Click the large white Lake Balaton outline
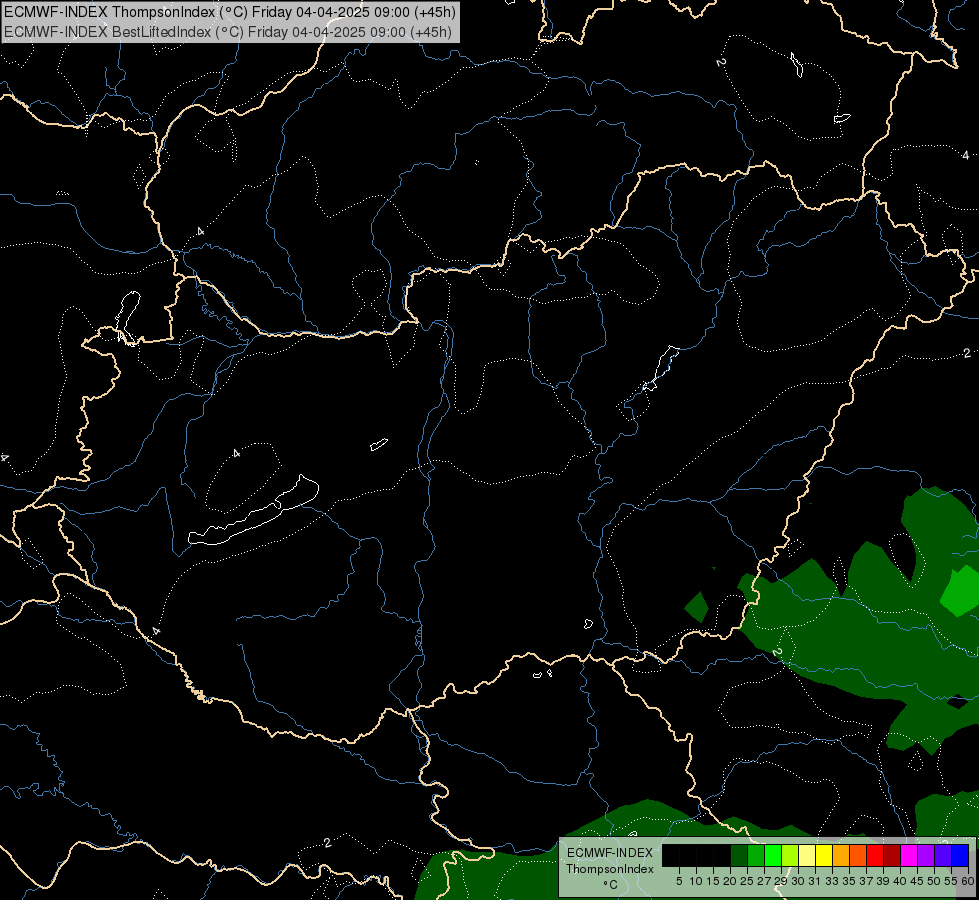The width and height of the screenshot is (979, 900). pyautogui.click(x=253, y=512)
